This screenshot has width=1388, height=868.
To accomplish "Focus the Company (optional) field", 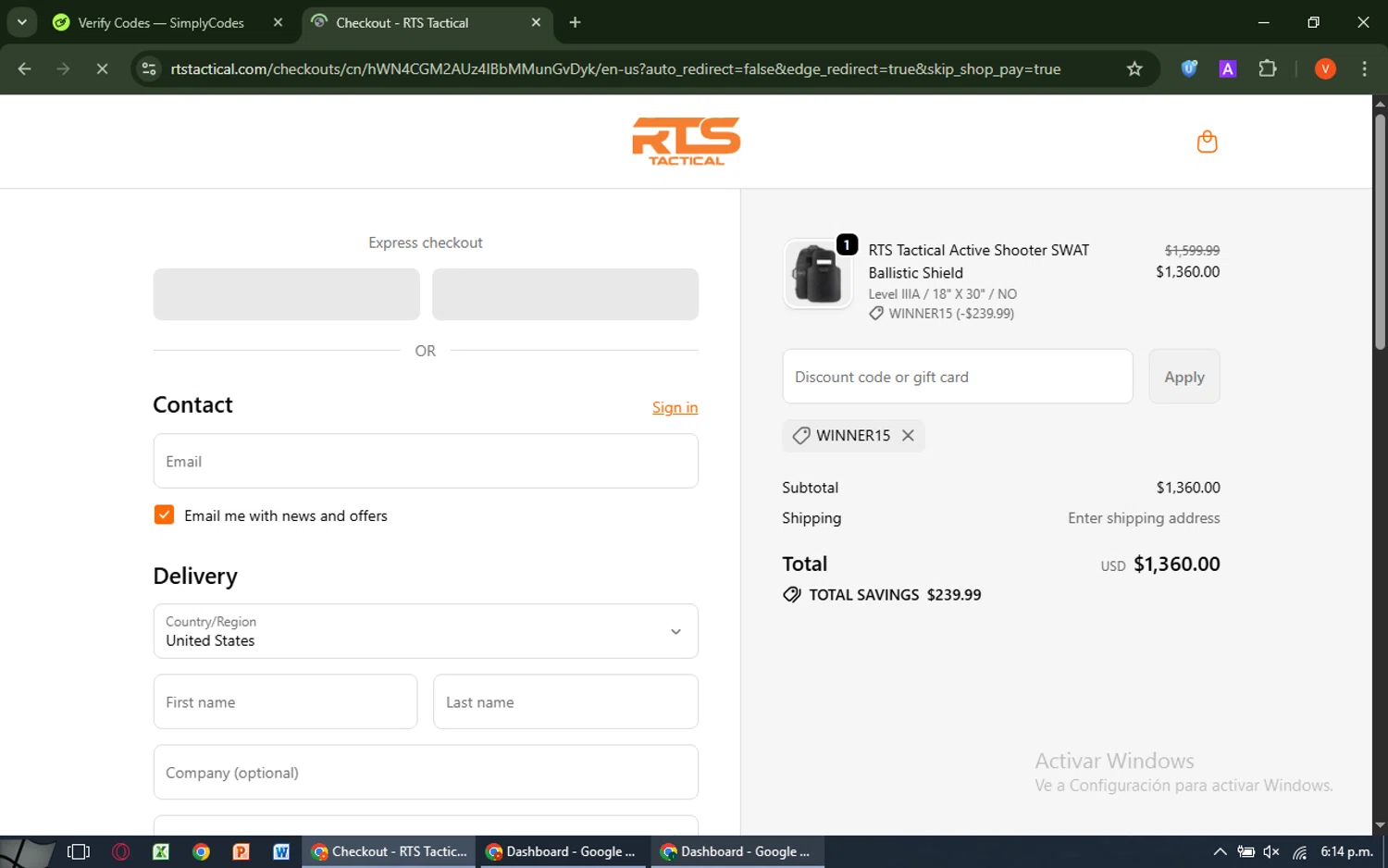I will (x=426, y=772).
